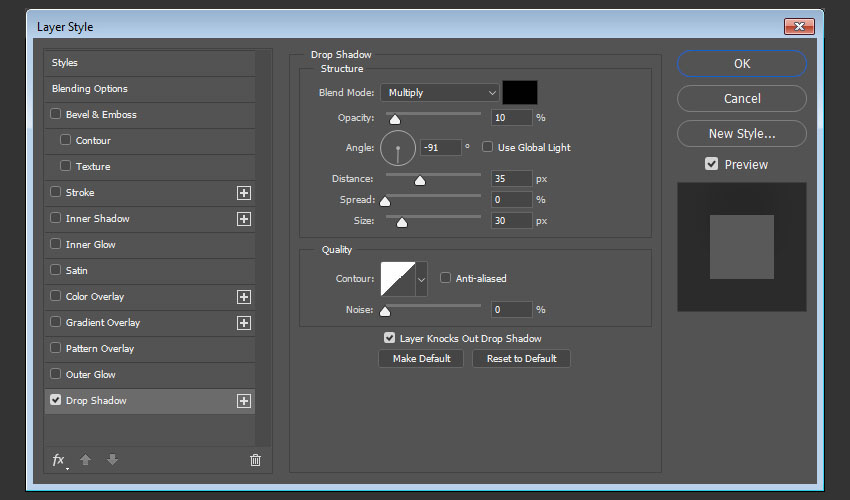Viewport: 850px width, 500px height.
Task: Click the add Gradient Overlay plus icon
Action: (x=243, y=323)
